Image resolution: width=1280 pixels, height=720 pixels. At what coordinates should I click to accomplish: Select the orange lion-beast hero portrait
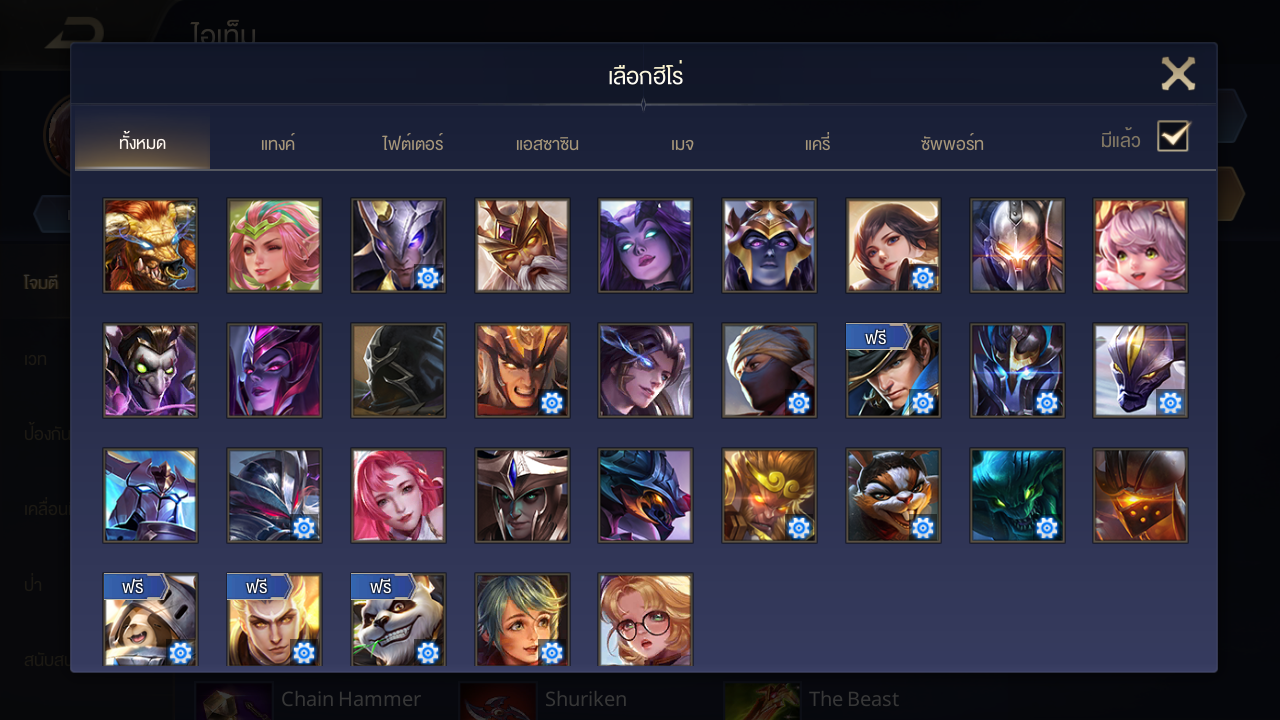click(150, 245)
